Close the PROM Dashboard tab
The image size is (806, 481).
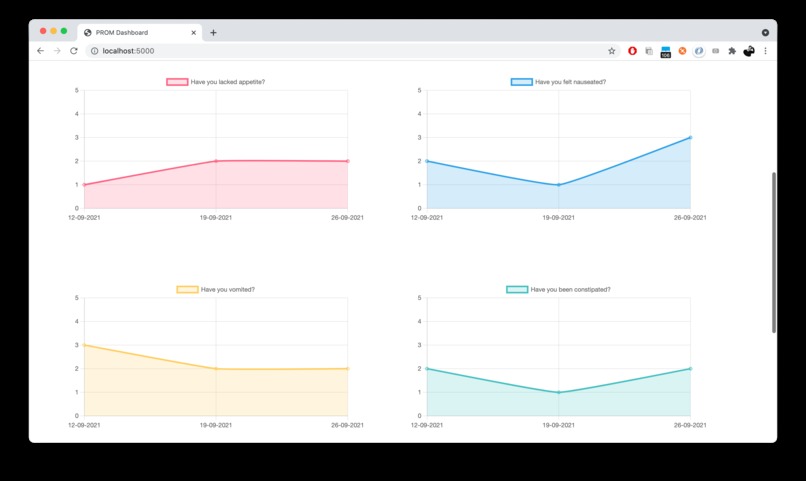coord(193,32)
